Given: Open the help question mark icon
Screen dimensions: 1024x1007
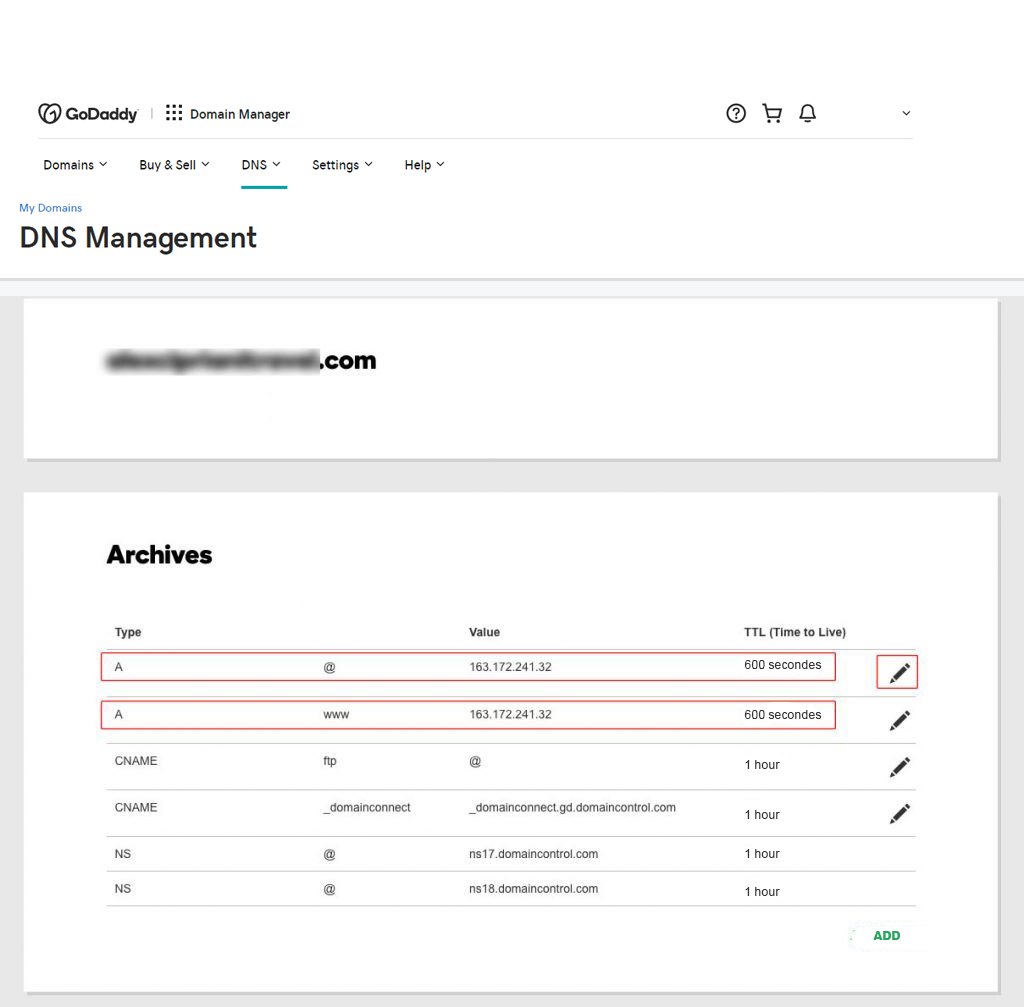Looking at the screenshot, I should [x=736, y=114].
